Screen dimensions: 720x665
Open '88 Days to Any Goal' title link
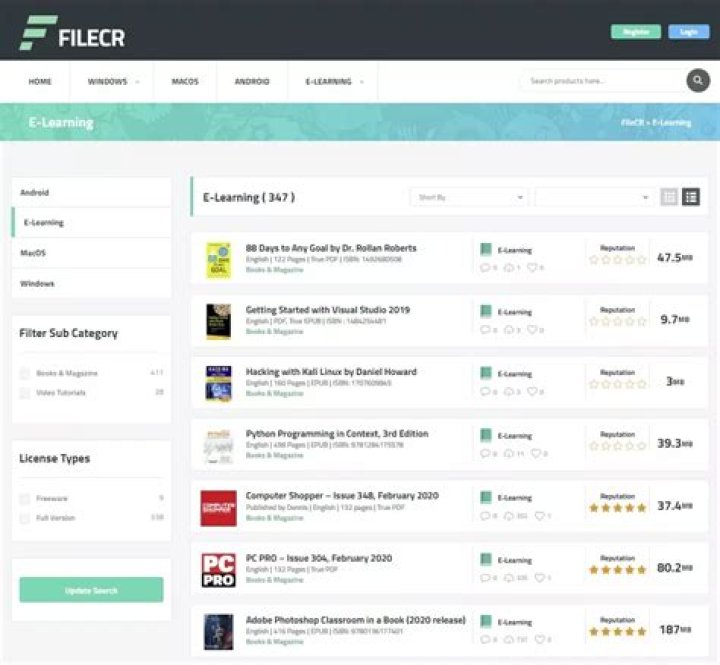(x=331, y=248)
